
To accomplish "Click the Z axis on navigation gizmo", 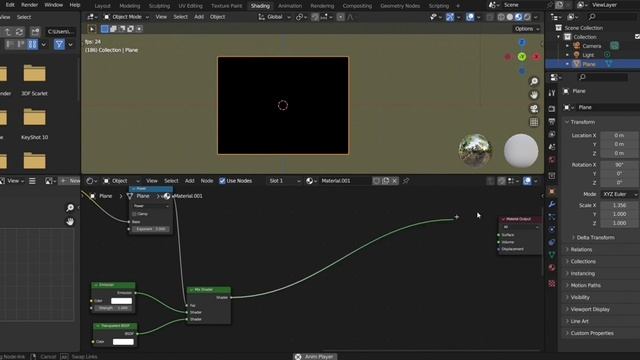I will (x=522, y=42).
